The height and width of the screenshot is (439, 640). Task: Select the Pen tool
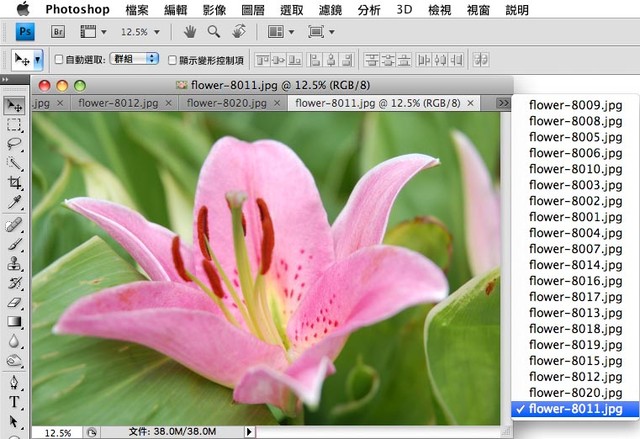coord(15,383)
